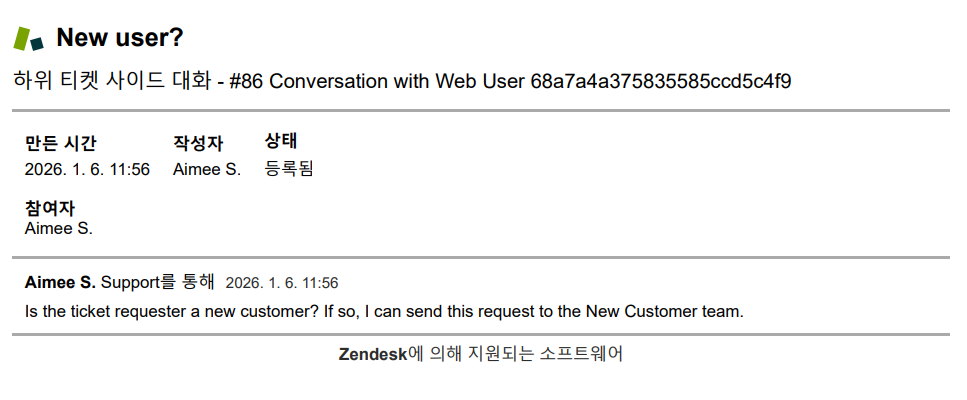Click the "New user?" ticket title

pos(120,38)
